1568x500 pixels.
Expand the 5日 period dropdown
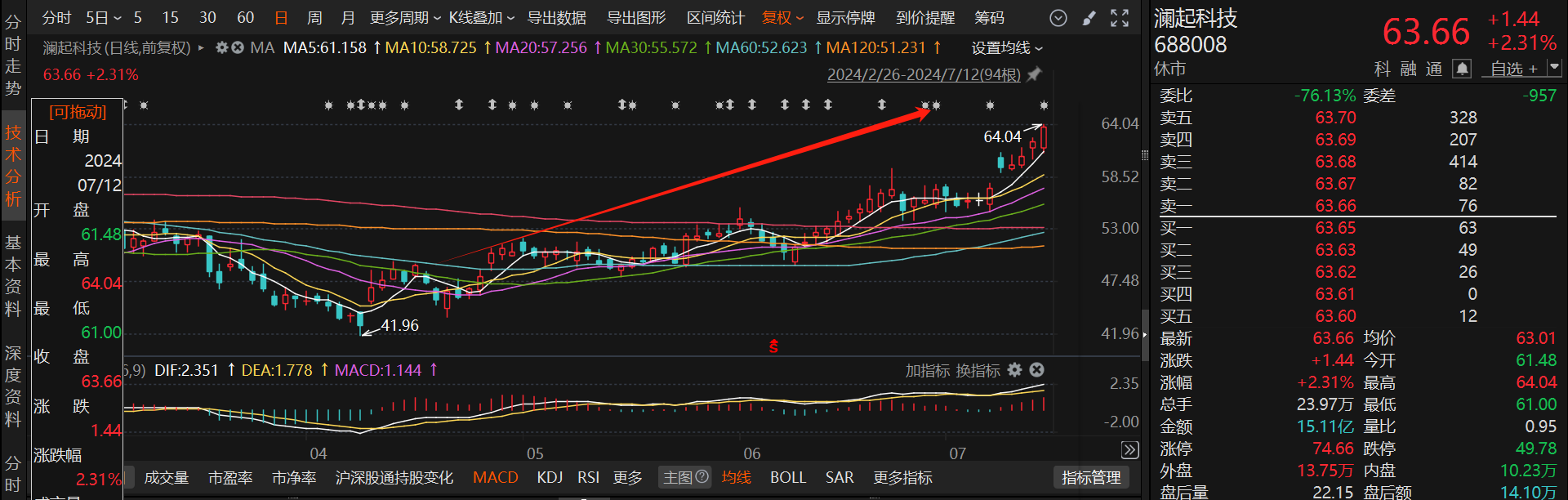104,18
